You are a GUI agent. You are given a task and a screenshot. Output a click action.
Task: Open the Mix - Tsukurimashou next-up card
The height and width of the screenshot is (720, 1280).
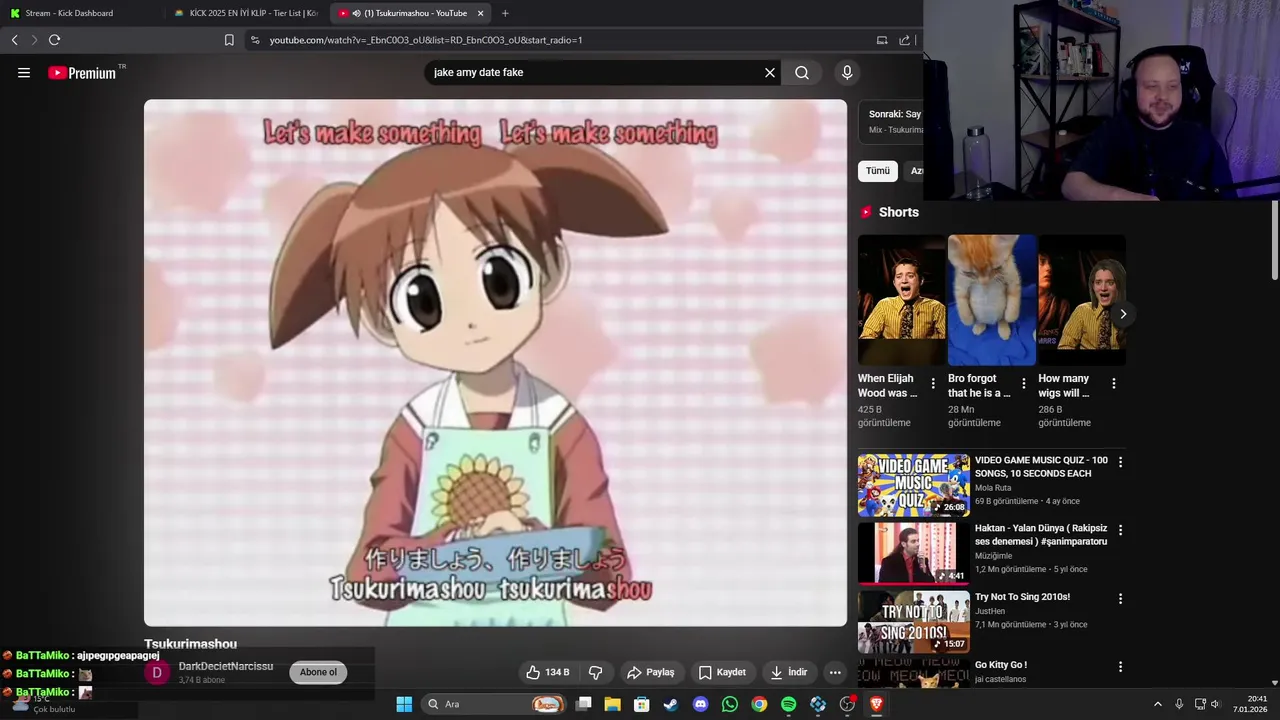pos(891,122)
